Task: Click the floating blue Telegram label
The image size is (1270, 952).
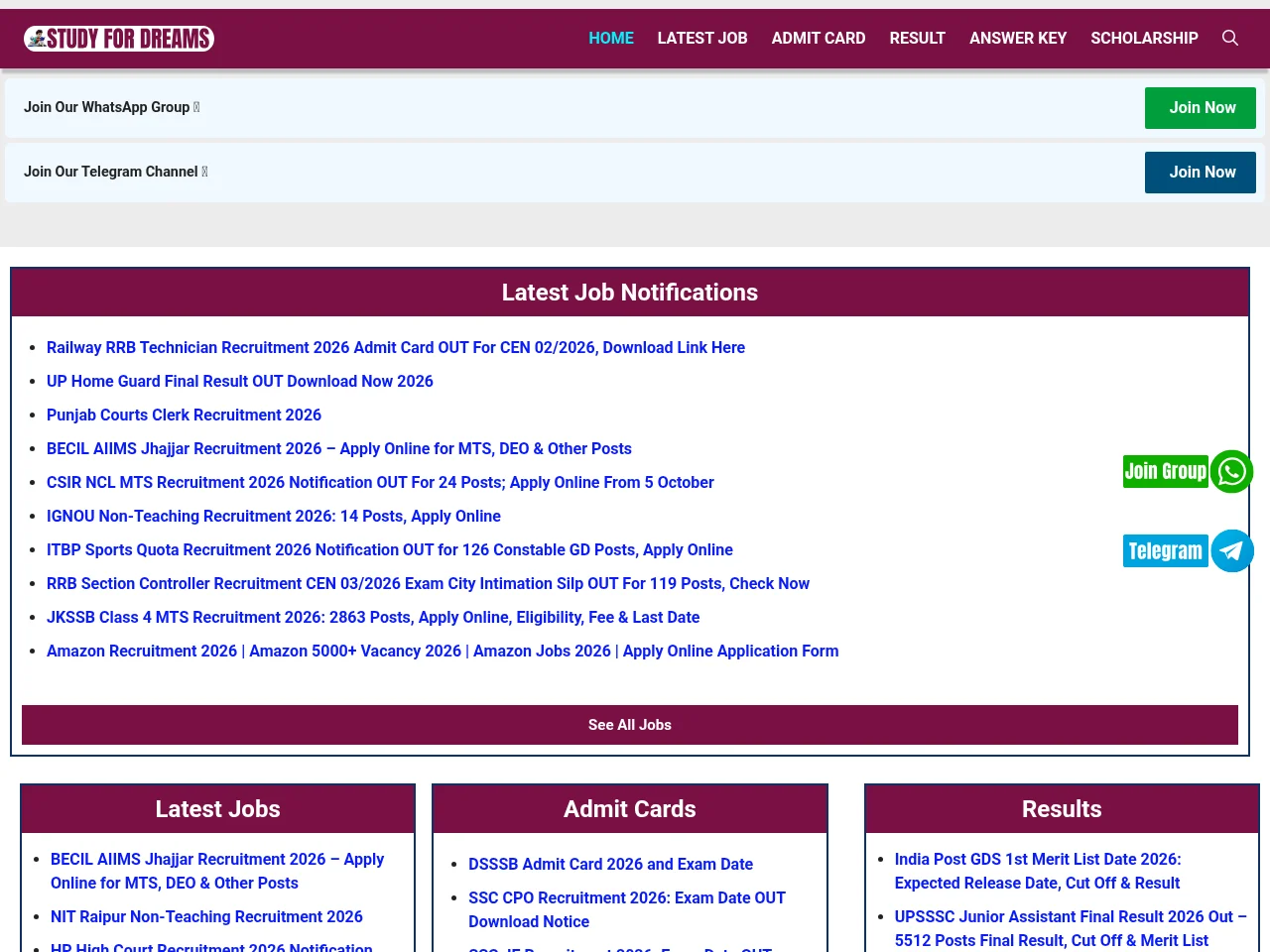Action: (1166, 551)
